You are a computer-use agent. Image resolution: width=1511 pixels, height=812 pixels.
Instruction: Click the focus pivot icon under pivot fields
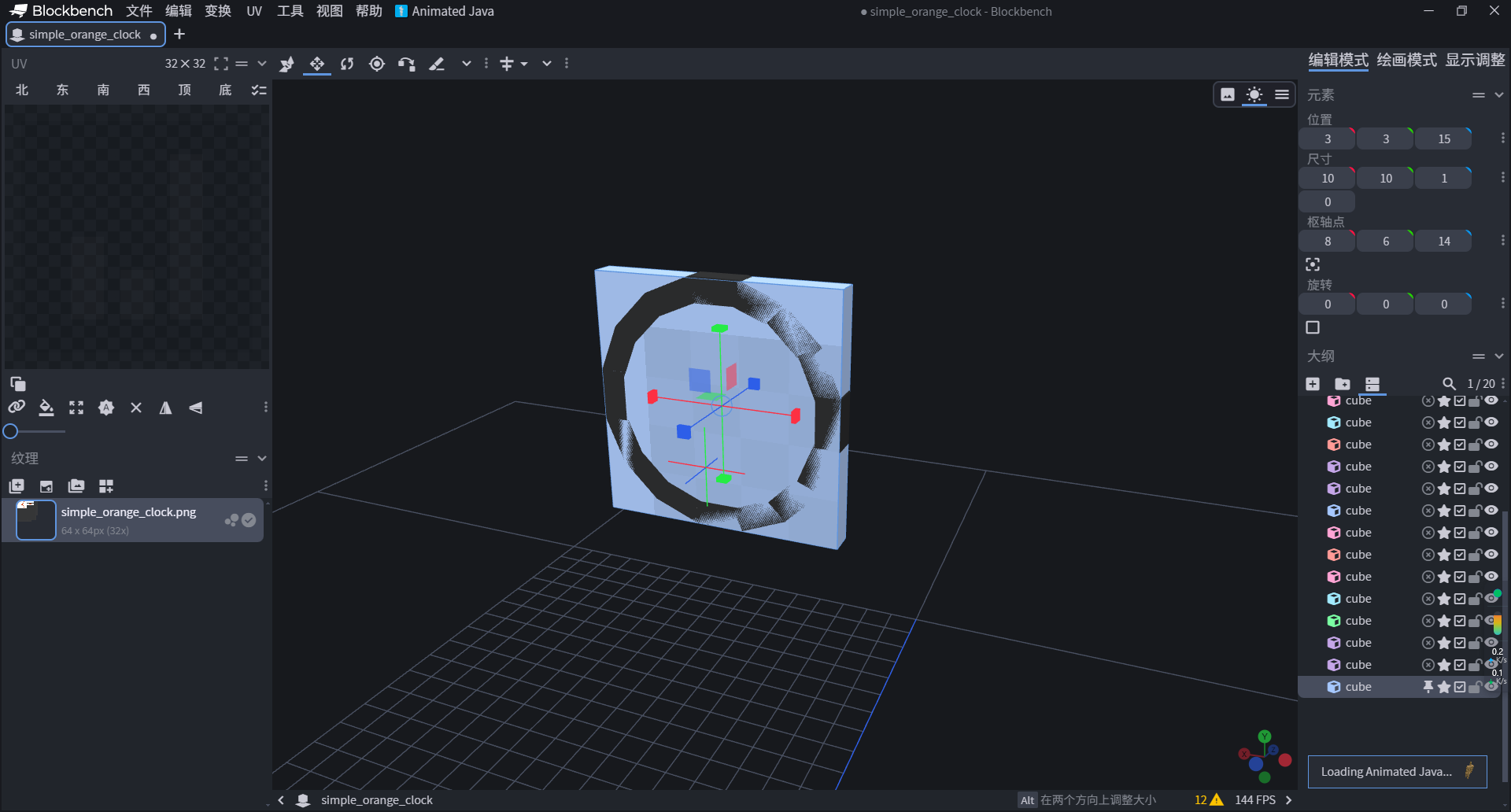1313,264
